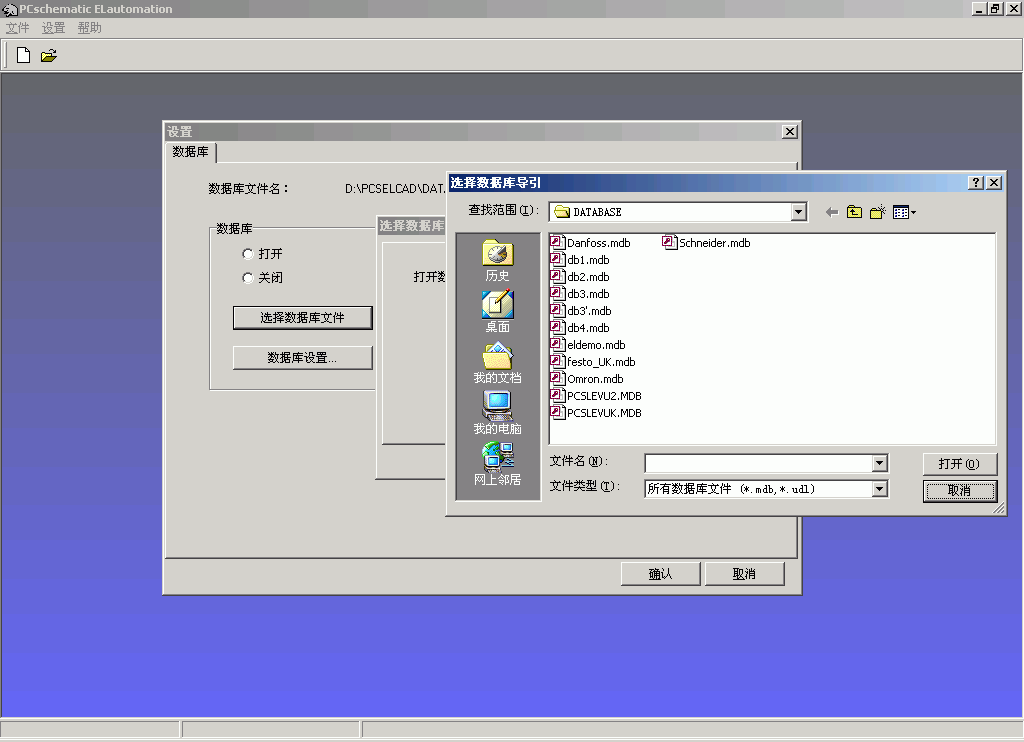Select the eldemo.mdb file
The image size is (1024, 742).
pos(595,345)
